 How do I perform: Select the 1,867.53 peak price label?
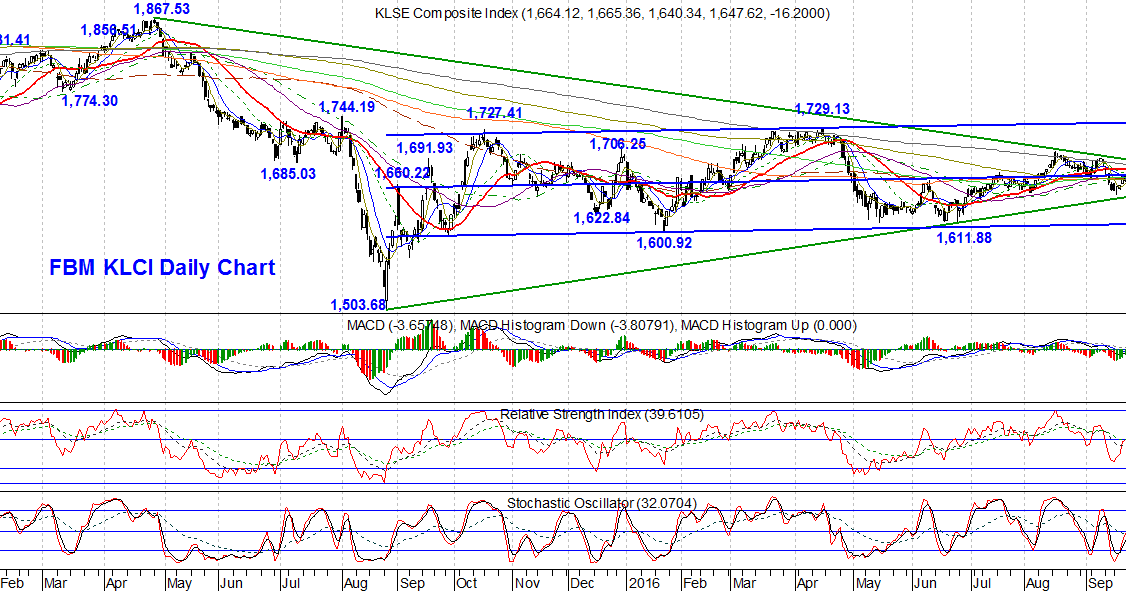162,9
